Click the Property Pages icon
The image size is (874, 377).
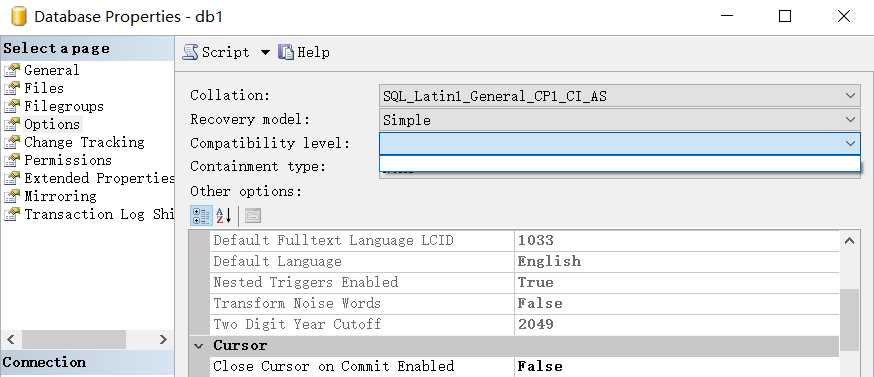253,215
